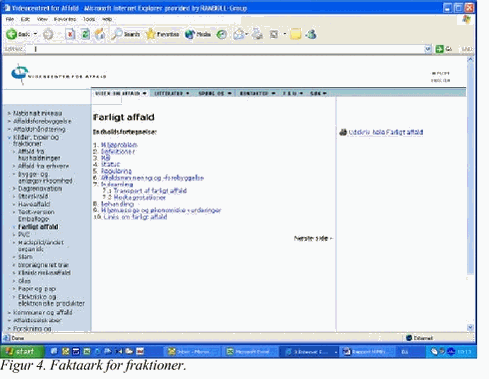Select Dagrenovation in left sidebar
The height and width of the screenshot is (379, 489).
tap(40, 189)
